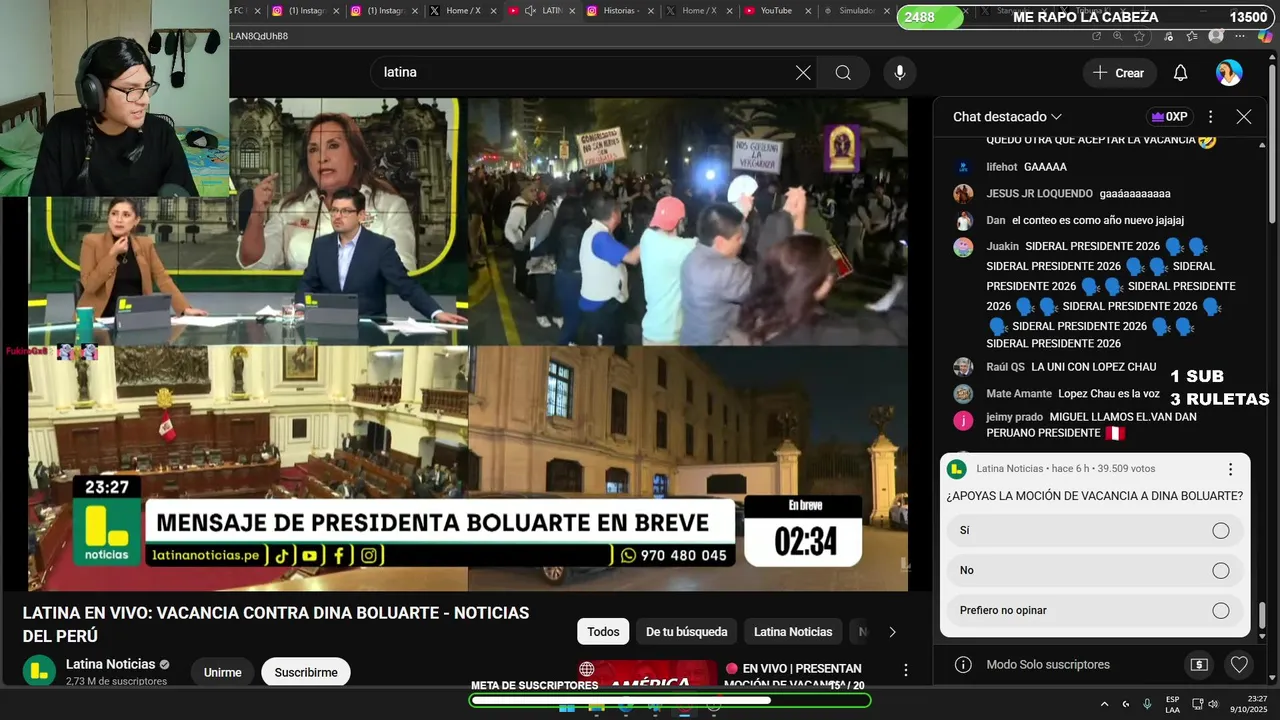Expand the Chat destacado mode dropdown

1007,117
